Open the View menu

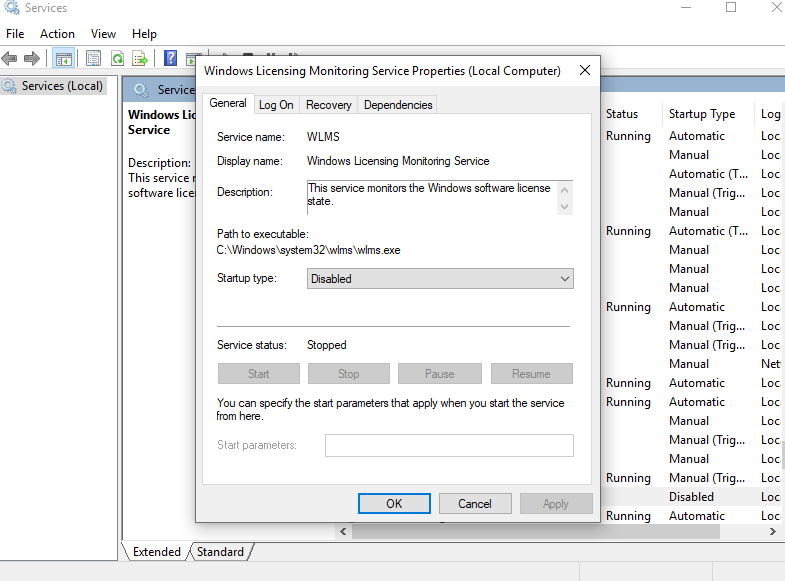(103, 34)
